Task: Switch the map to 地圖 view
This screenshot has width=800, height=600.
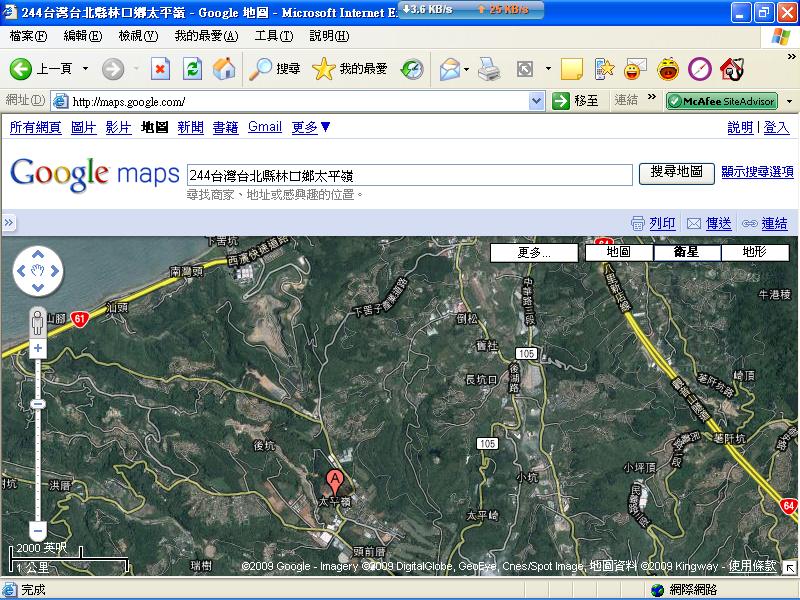Action: (618, 252)
